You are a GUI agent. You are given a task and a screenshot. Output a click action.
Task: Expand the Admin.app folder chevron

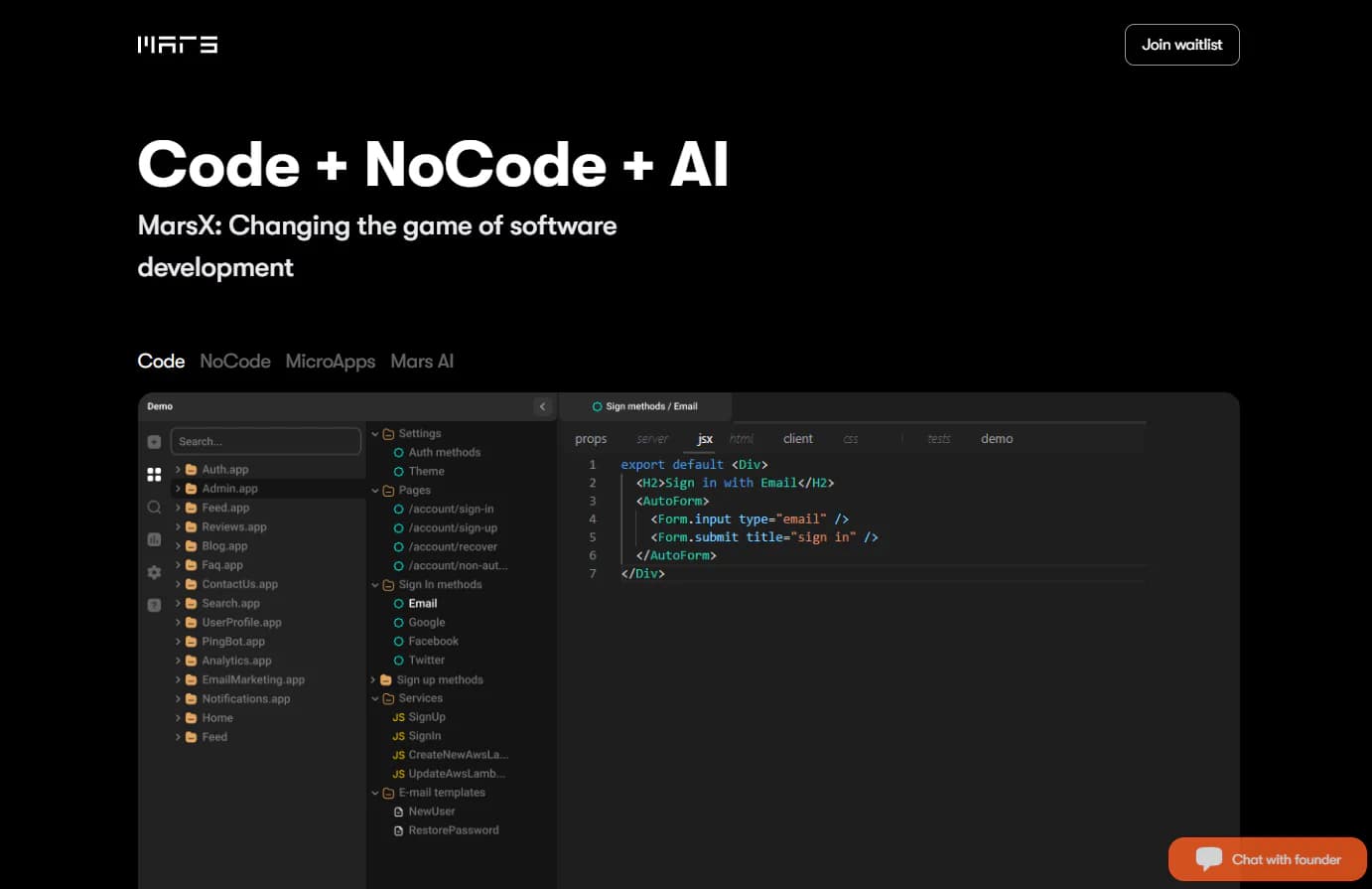click(178, 489)
